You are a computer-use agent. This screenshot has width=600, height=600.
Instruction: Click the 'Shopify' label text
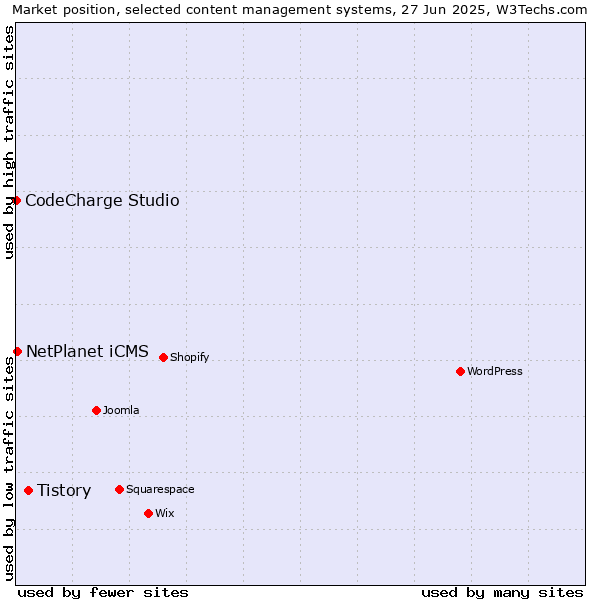click(x=189, y=357)
